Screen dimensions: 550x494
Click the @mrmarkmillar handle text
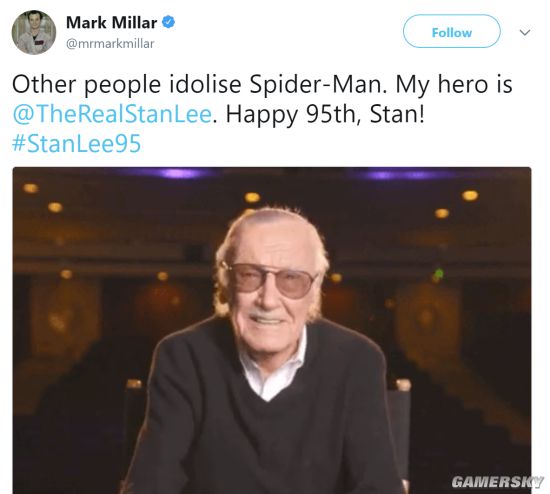pos(110,44)
